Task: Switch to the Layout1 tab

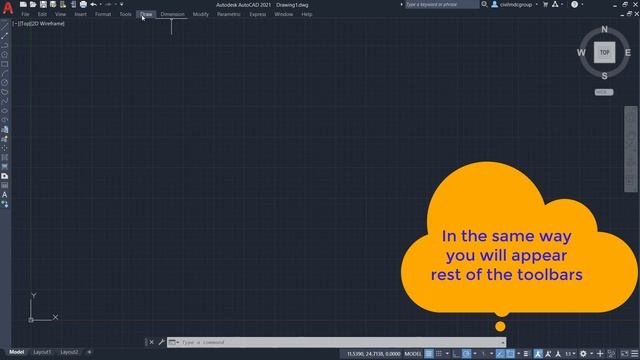Action: [42, 352]
